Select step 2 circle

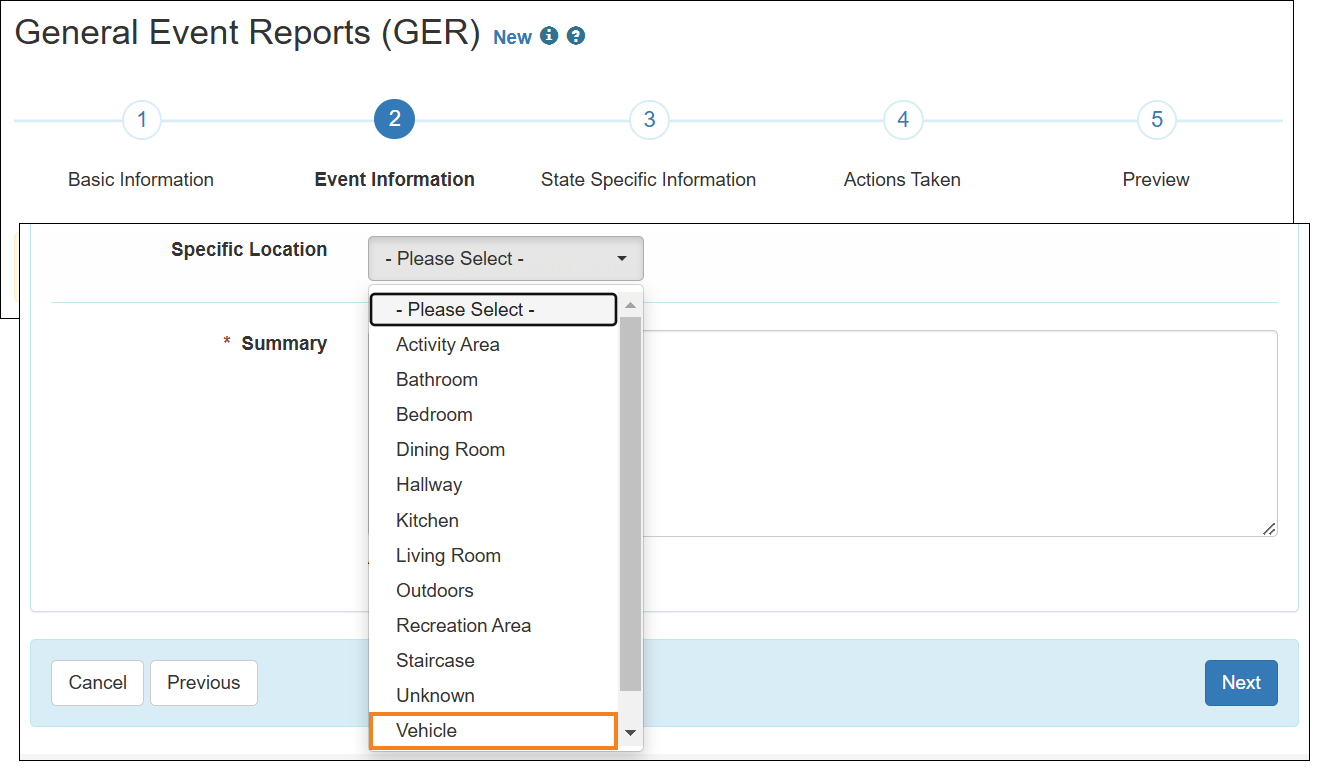pos(395,120)
